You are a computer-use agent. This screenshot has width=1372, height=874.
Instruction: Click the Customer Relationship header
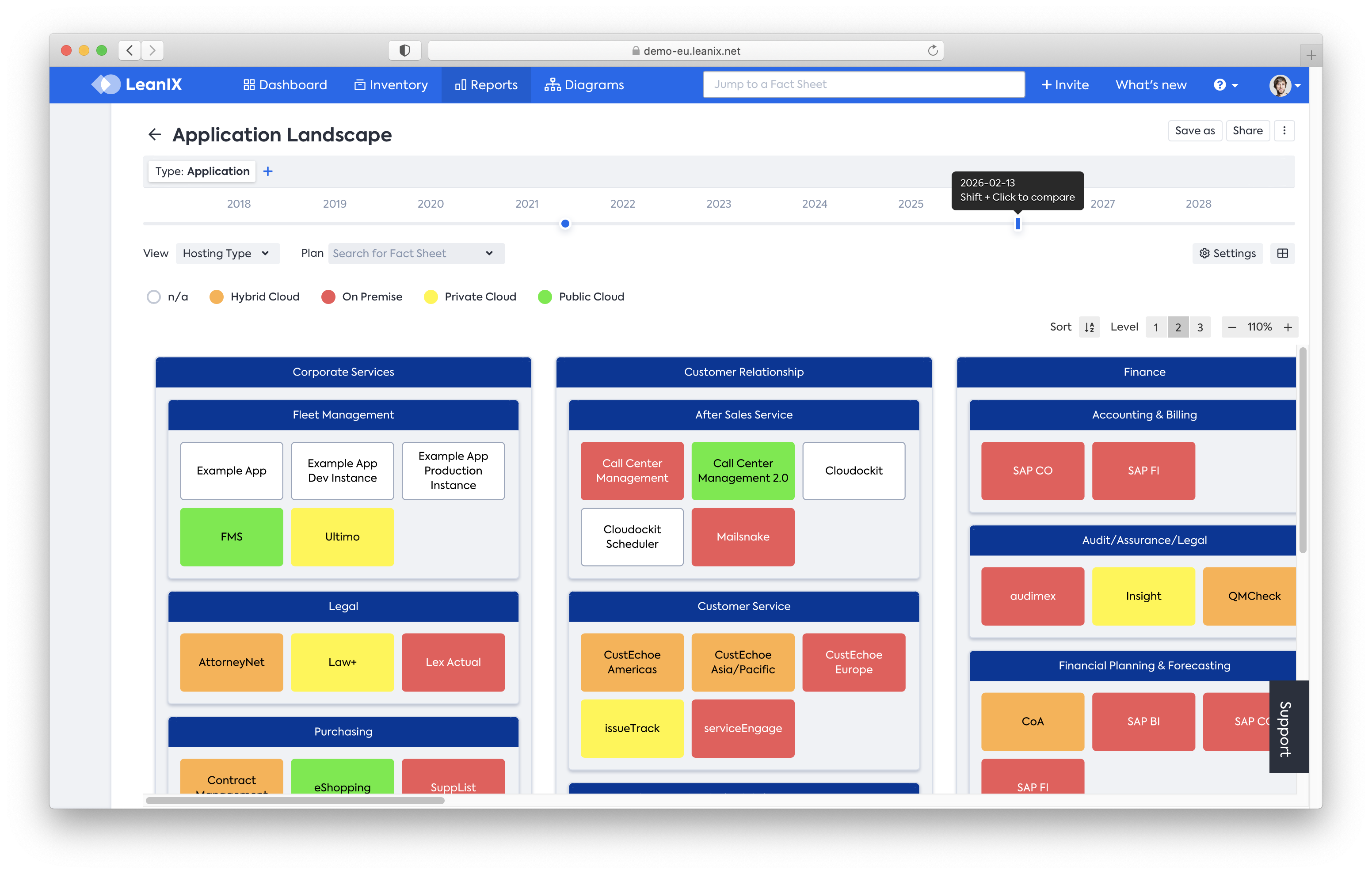tap(743, 372)
